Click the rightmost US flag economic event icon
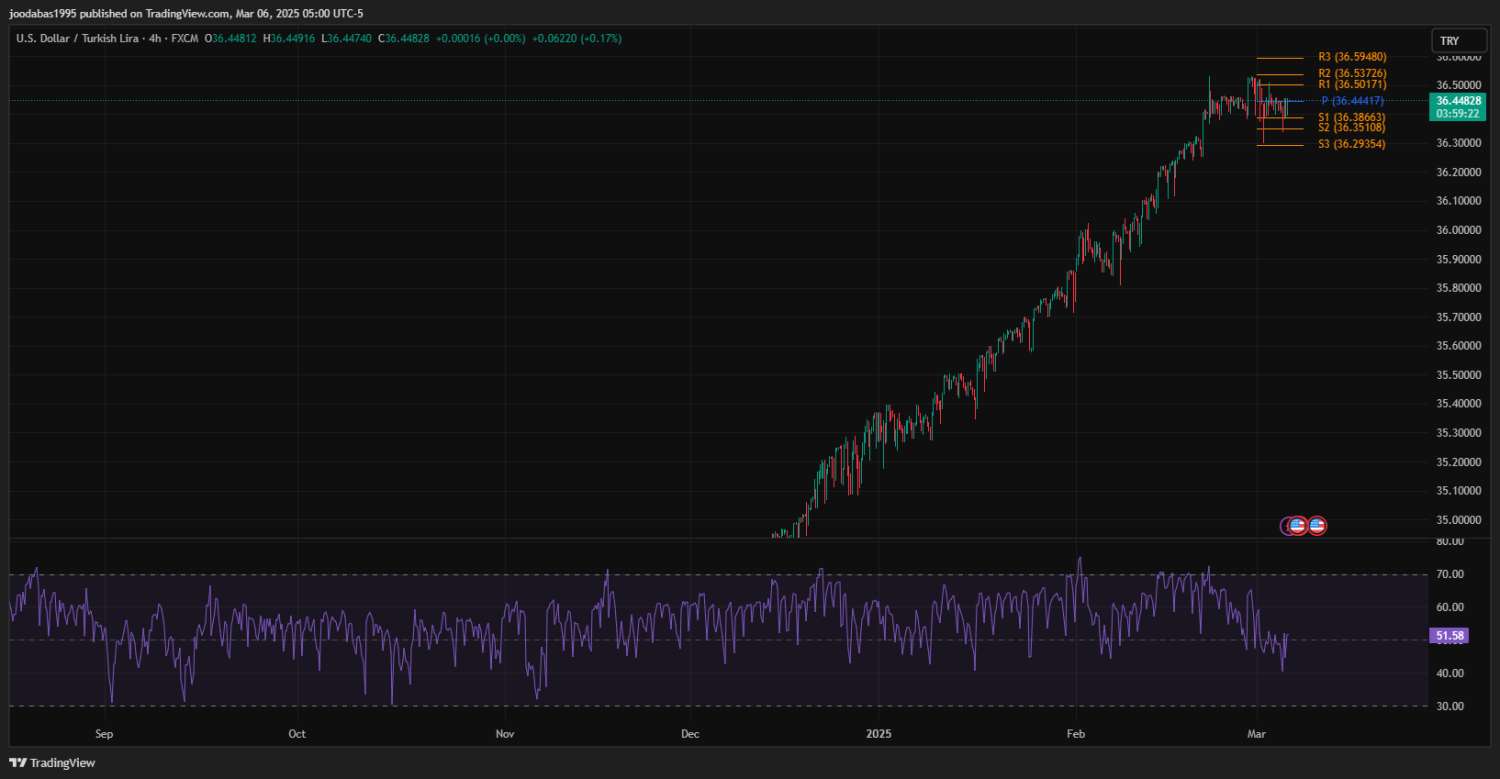Image resolution: width=1500 pixels, height=779 pixels. click(x=1317, y=525)
